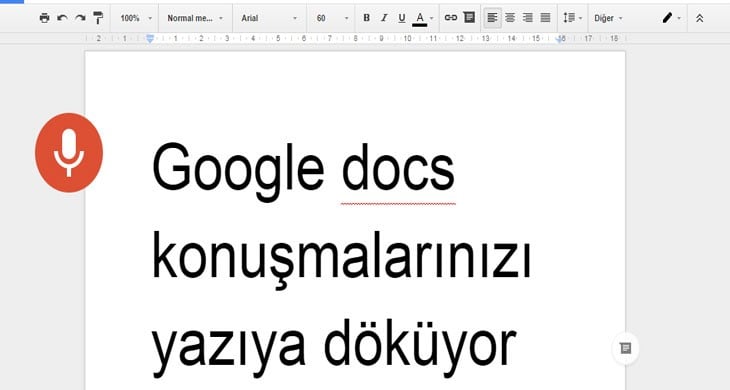Toggle italic formatting

(384, 18)
